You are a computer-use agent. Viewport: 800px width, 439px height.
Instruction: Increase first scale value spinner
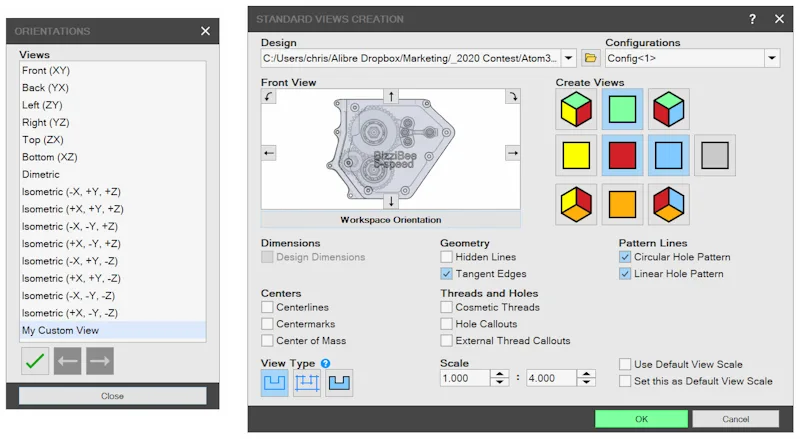[499, 374]
